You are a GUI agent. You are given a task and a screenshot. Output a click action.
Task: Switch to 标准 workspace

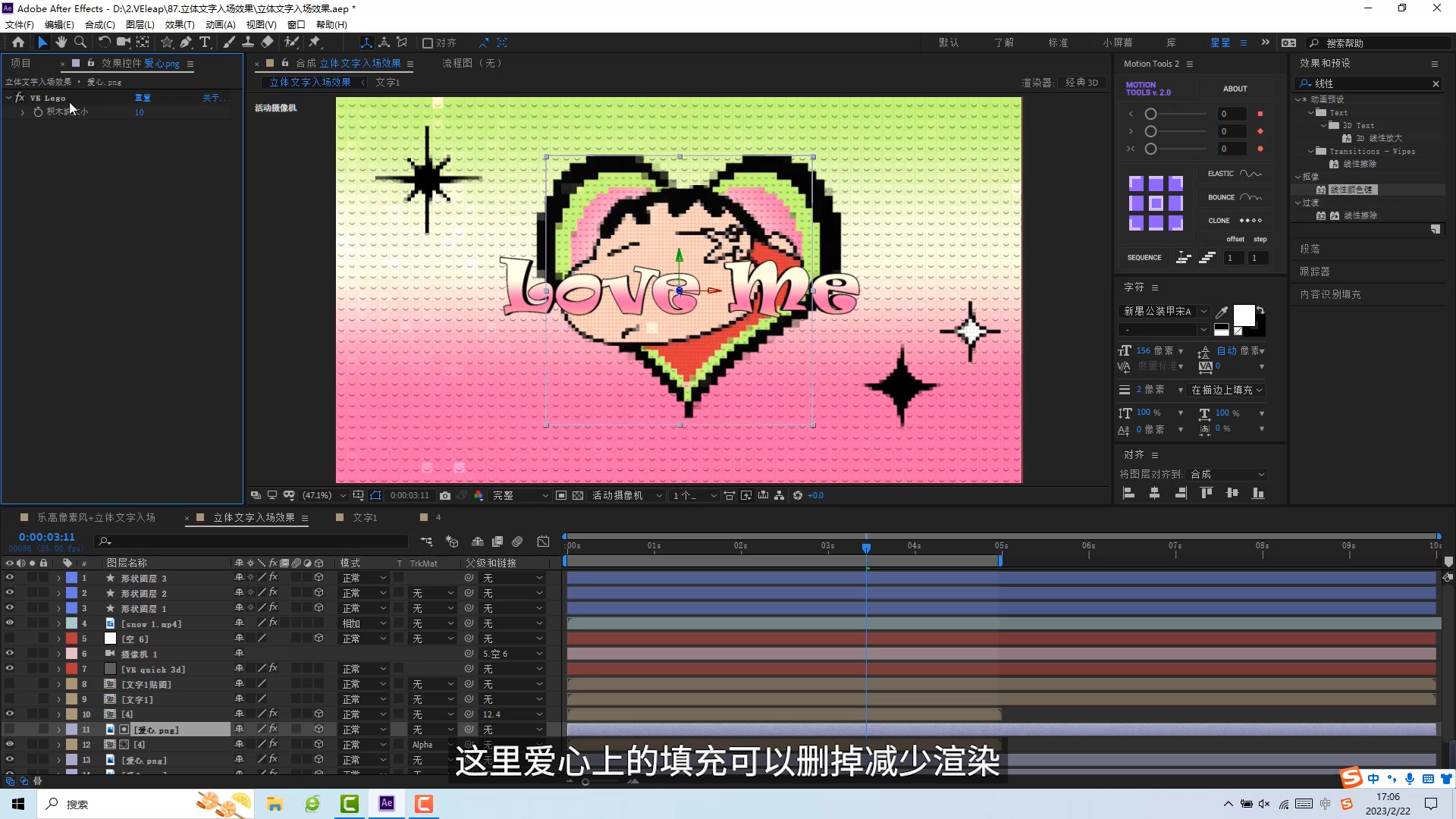[x=1058, y=43]
